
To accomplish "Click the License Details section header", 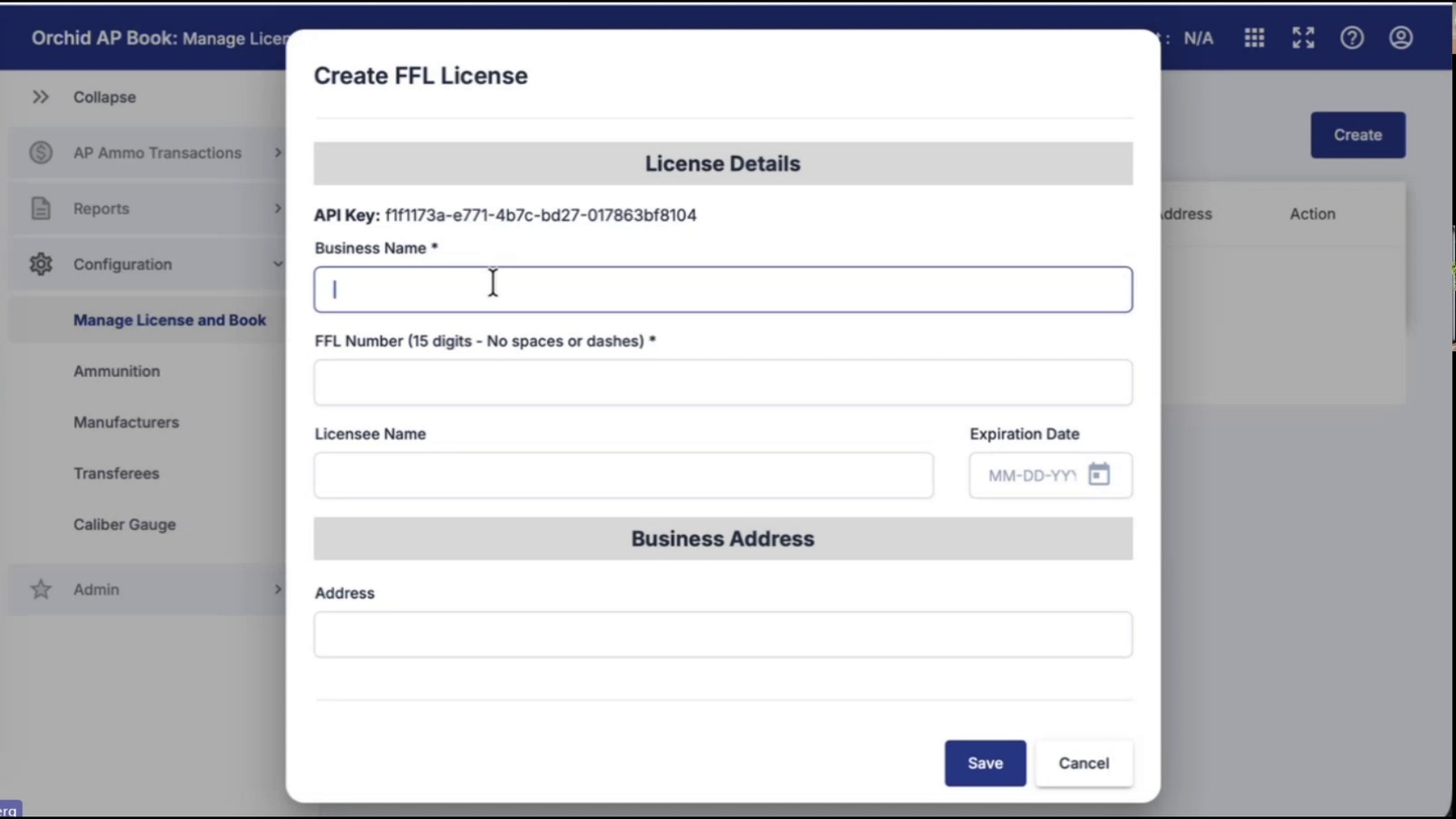I will (722, 163).
